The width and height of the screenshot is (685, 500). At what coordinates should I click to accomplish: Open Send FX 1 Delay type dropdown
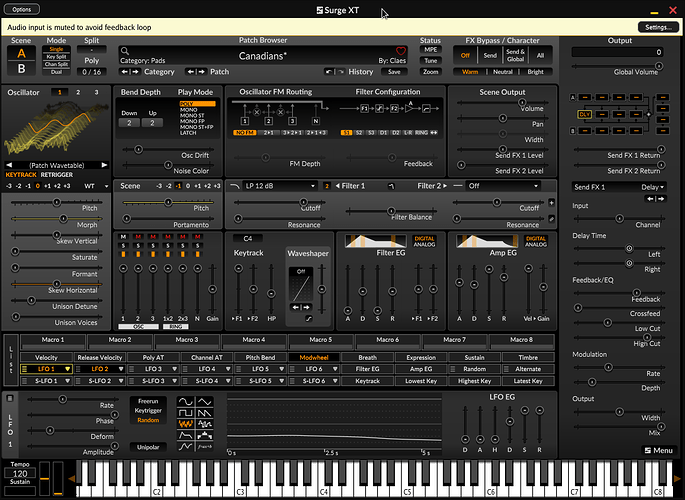click(x=619, y=187)
